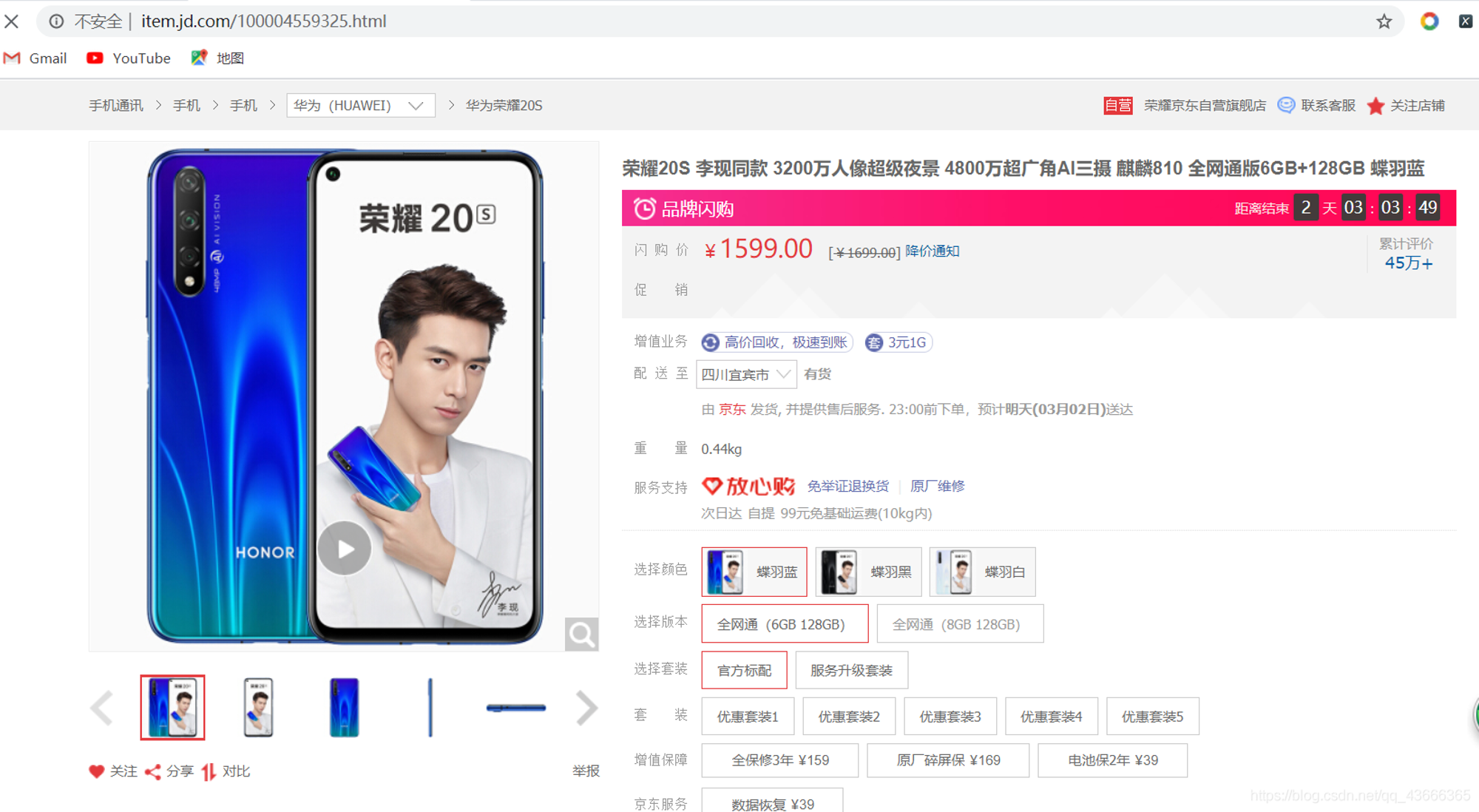
Task: Open 优惠套装2 bundle
Action: [849, 716]
